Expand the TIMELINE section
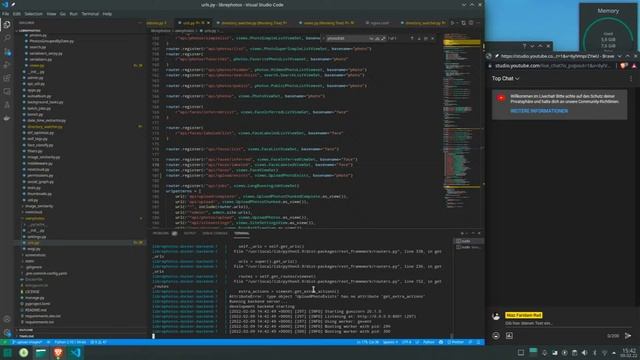Screen dimensions: 640x360 point(26,336)
